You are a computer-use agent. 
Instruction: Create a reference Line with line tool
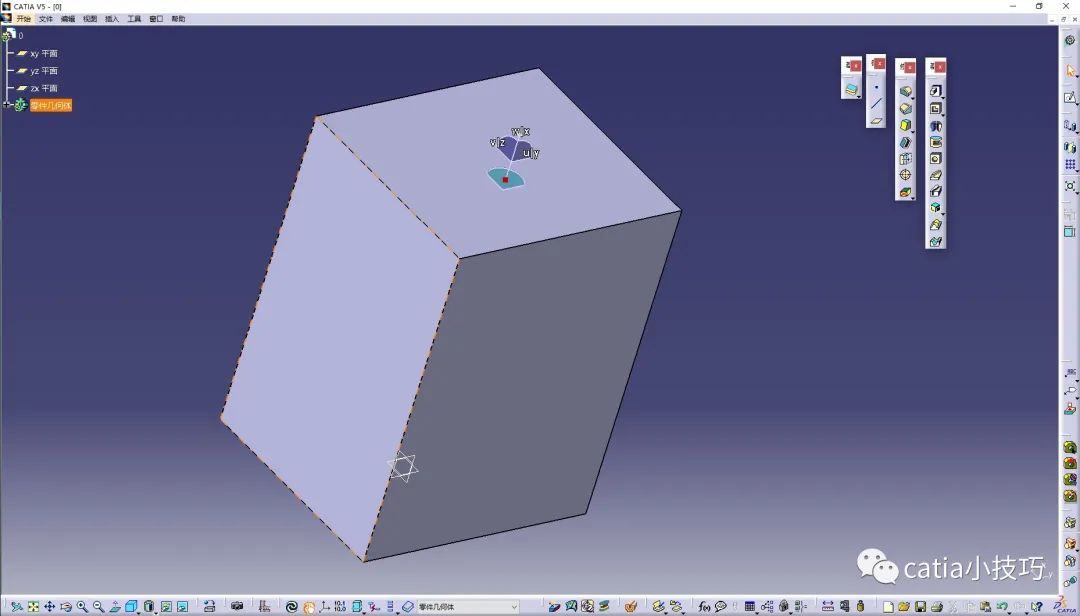click(x=876, y=104)
